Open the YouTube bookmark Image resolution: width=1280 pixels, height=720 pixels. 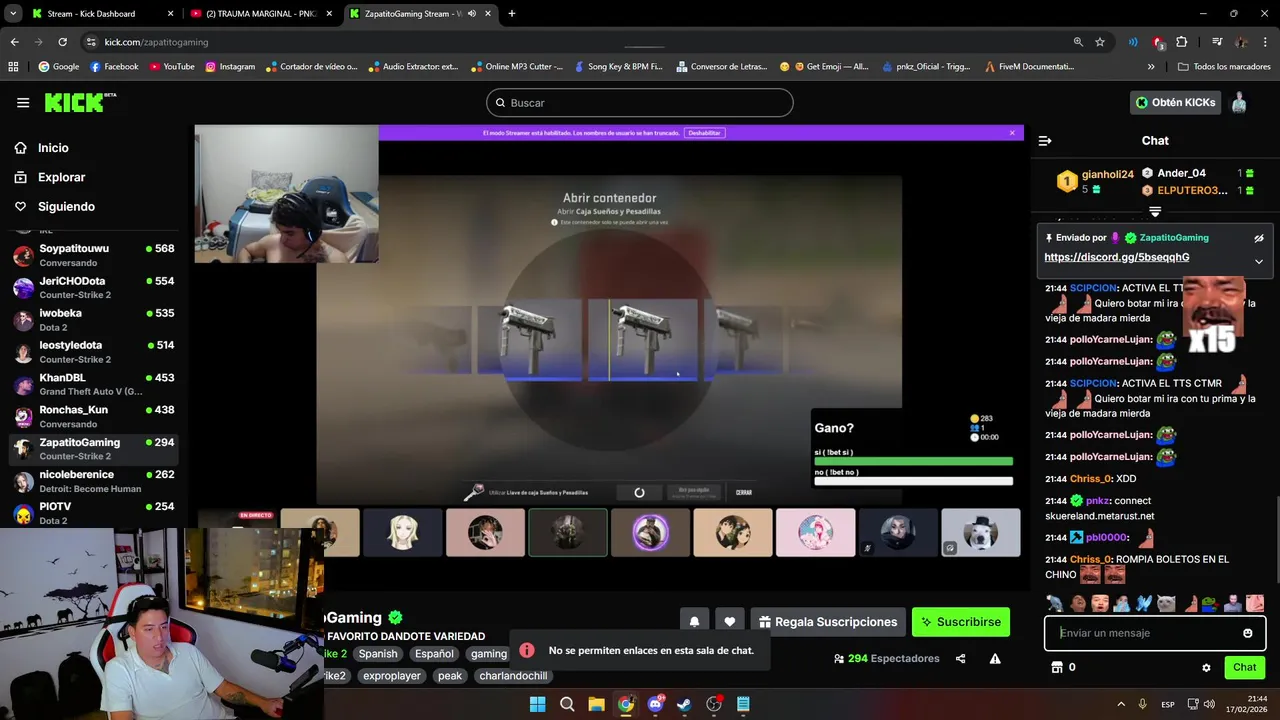[172, 67]
